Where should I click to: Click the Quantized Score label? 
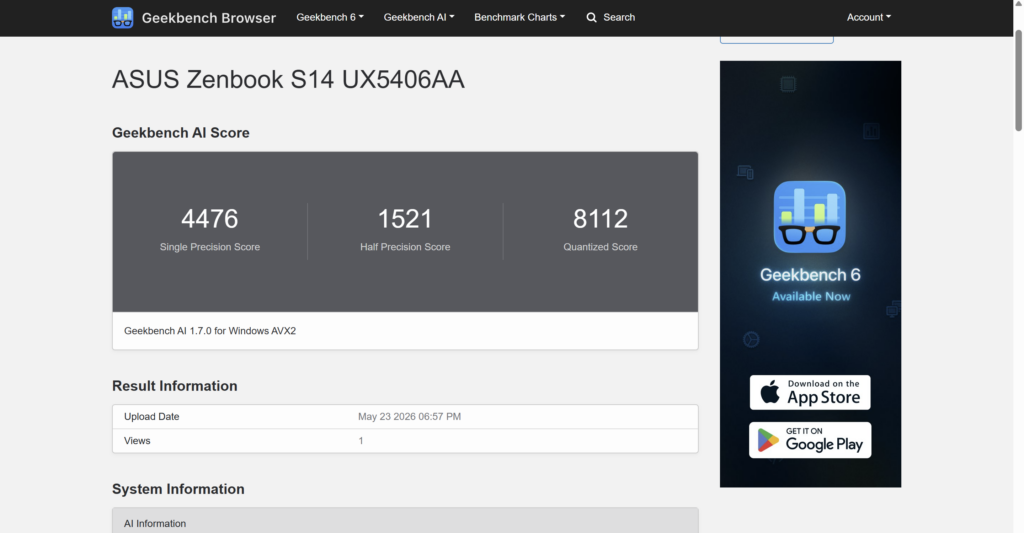pos(600,247)
